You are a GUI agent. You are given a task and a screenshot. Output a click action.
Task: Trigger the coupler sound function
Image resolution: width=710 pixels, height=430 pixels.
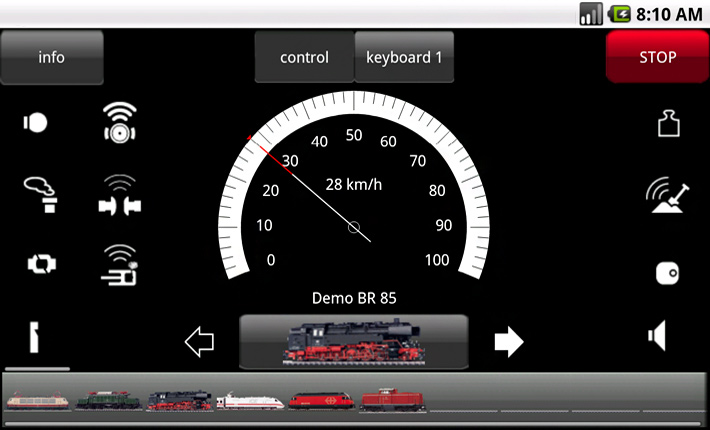pos(120,196)
